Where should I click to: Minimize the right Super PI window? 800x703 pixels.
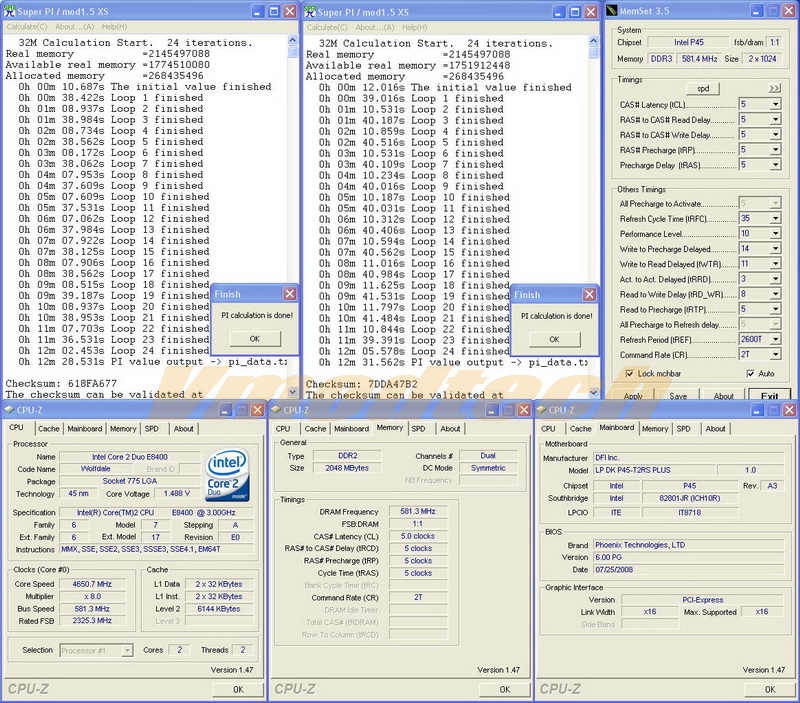[559, 12]
